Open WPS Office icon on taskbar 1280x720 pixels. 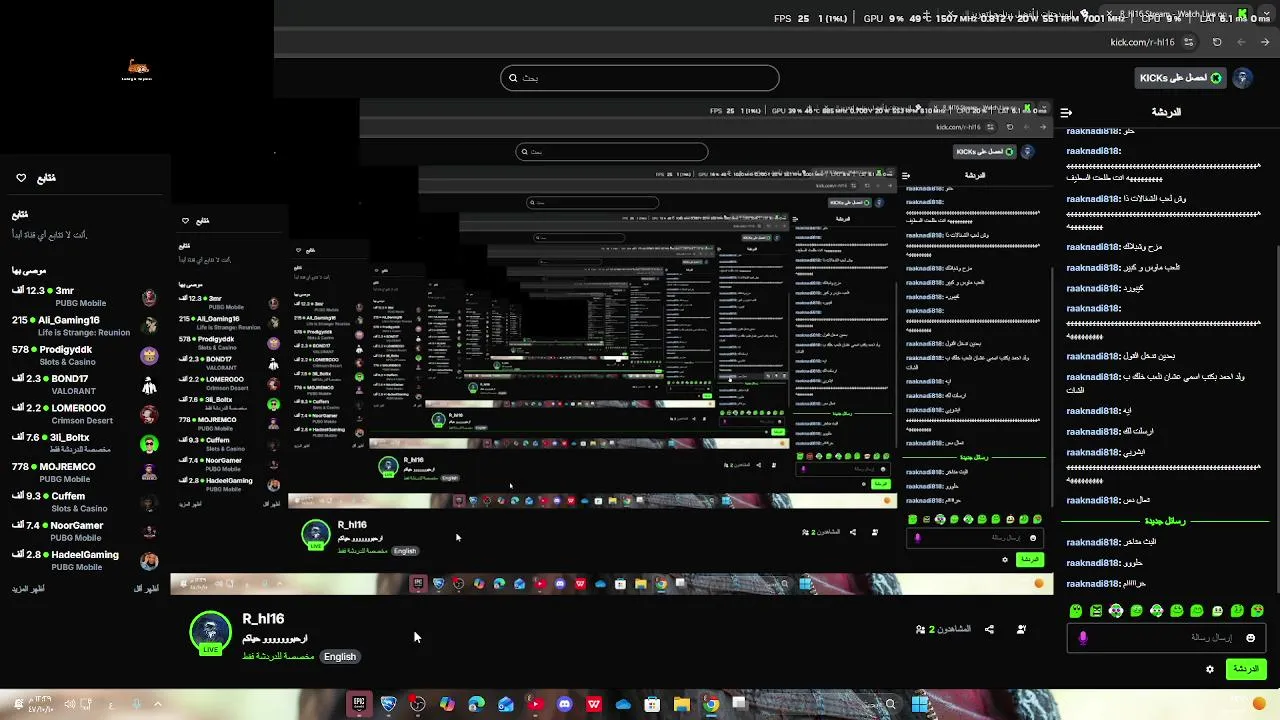coord(594,704)
